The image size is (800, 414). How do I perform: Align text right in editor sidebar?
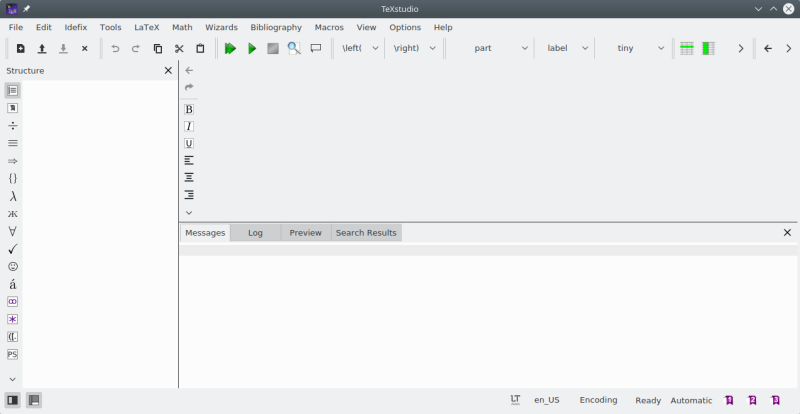(189, 194)
